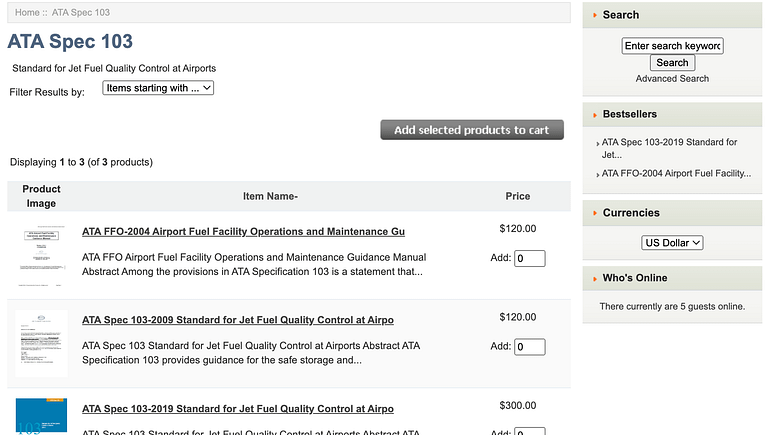This screenshot has height=435, width=768.
Task: Open the ATA Spec 103-2009 Standard title link
Action: point(237,320)
